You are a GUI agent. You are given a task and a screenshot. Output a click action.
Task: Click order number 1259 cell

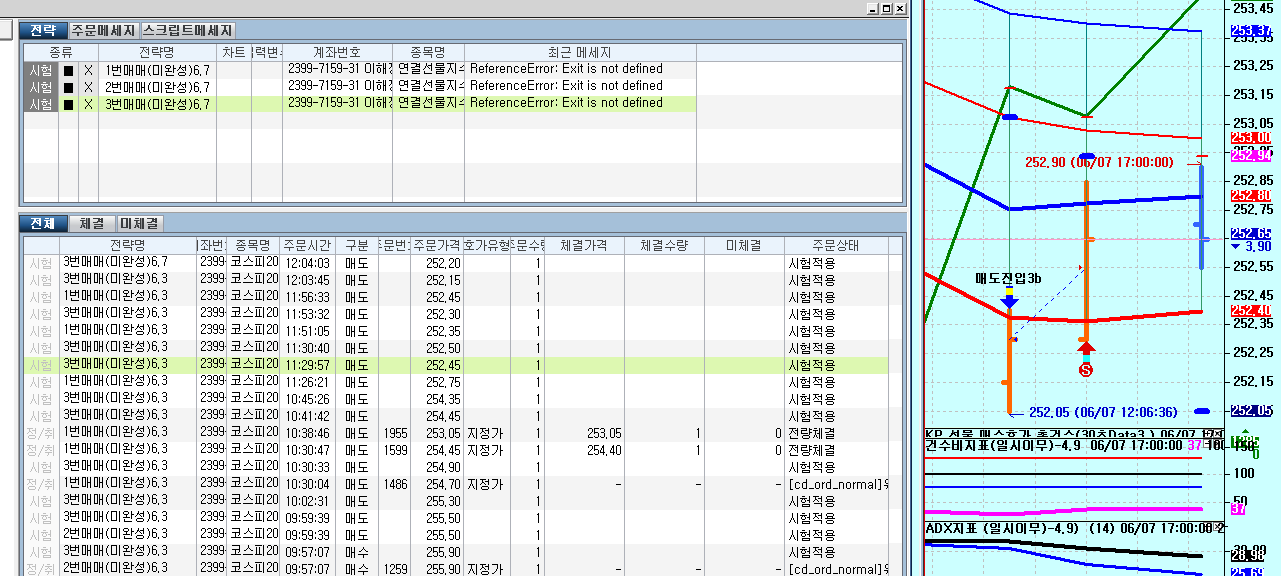(x=394, y=569)
